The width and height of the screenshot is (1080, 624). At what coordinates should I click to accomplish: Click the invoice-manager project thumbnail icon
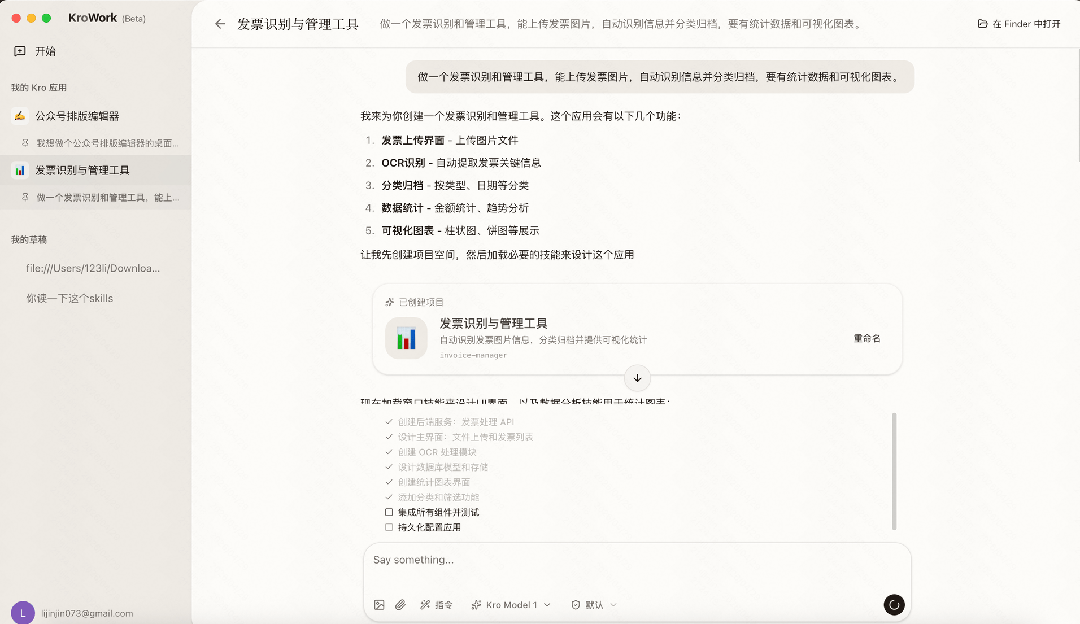405,338
